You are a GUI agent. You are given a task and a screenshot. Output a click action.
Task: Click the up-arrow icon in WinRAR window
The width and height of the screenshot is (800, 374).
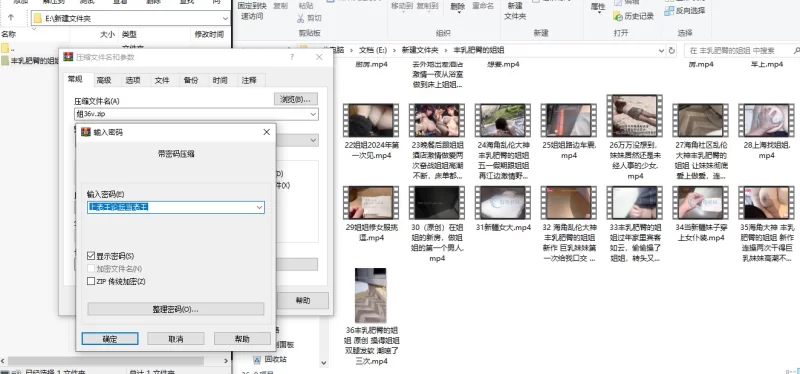pyautogui.click(x=11, y=18)
